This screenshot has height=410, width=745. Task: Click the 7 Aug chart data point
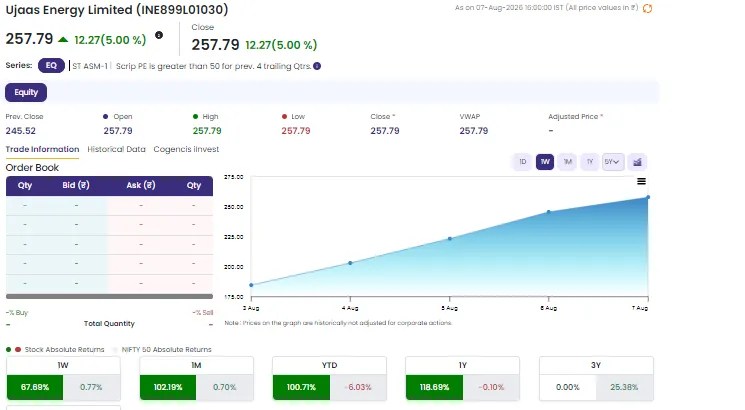(x=648, y=197)
